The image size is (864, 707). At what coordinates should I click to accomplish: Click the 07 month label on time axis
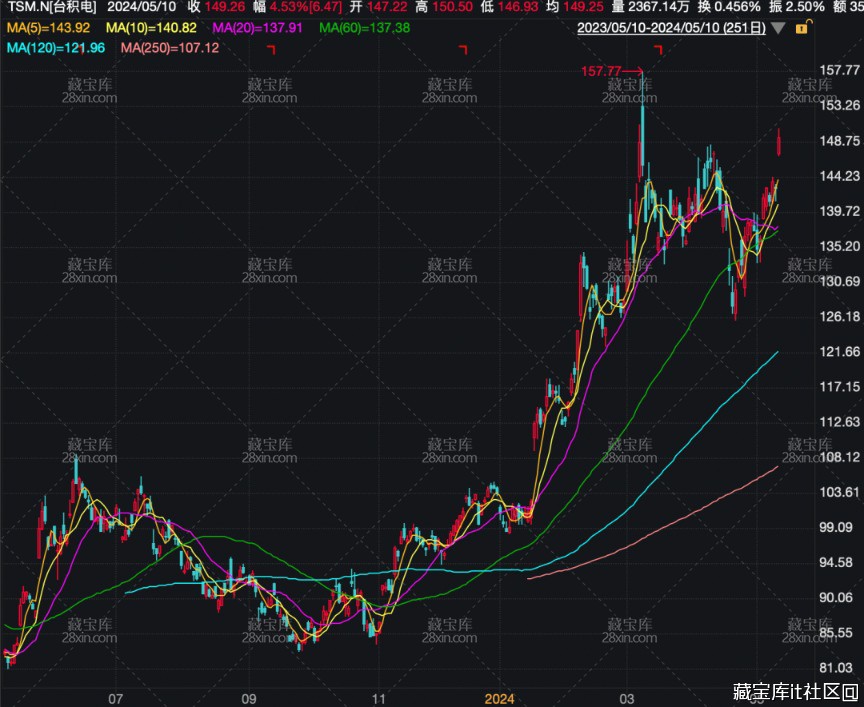point(115,698)
